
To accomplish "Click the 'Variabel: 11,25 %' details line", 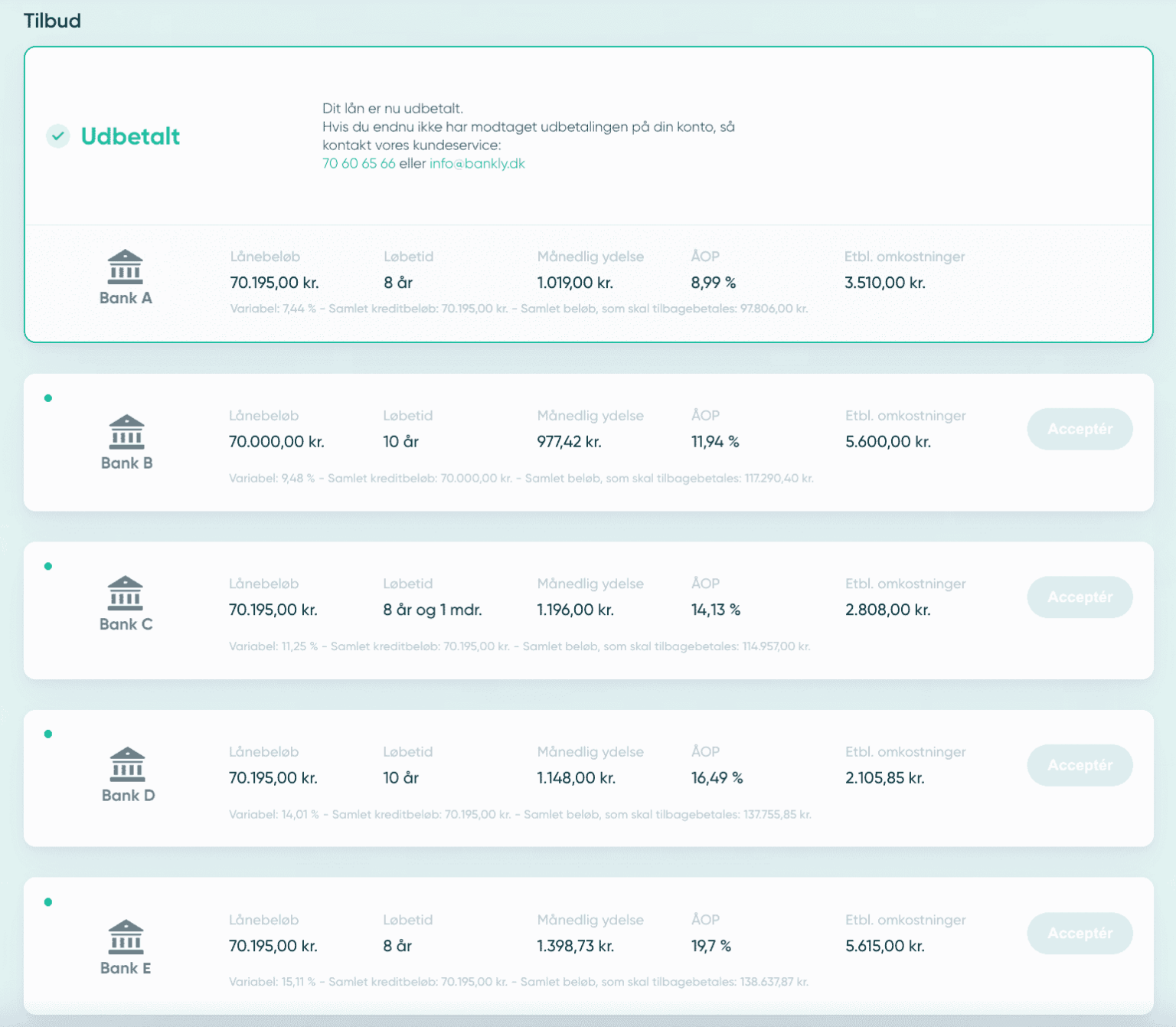I will coord(520,646).
